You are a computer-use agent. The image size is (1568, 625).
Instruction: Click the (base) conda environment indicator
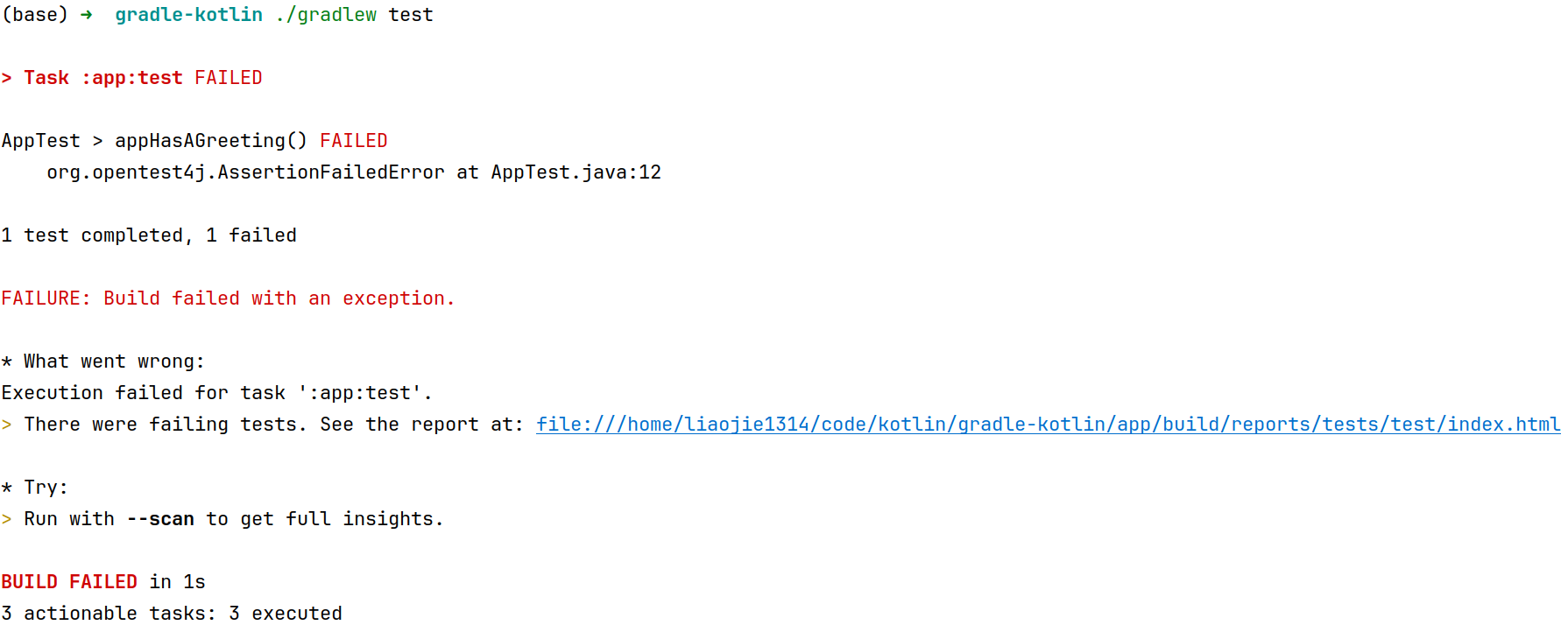(x=35, y=15)
